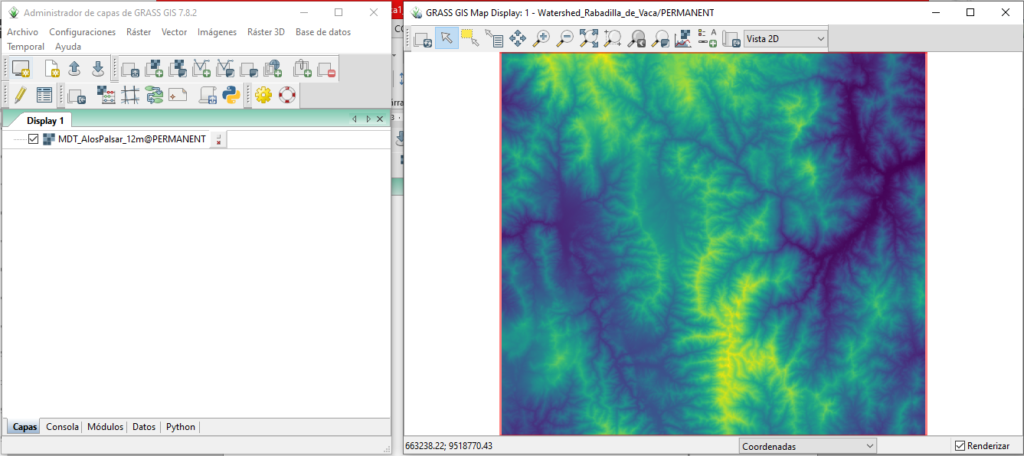Open the Ráster menu
Viewport: 1024px width, 456px height.
click(138, 32)
